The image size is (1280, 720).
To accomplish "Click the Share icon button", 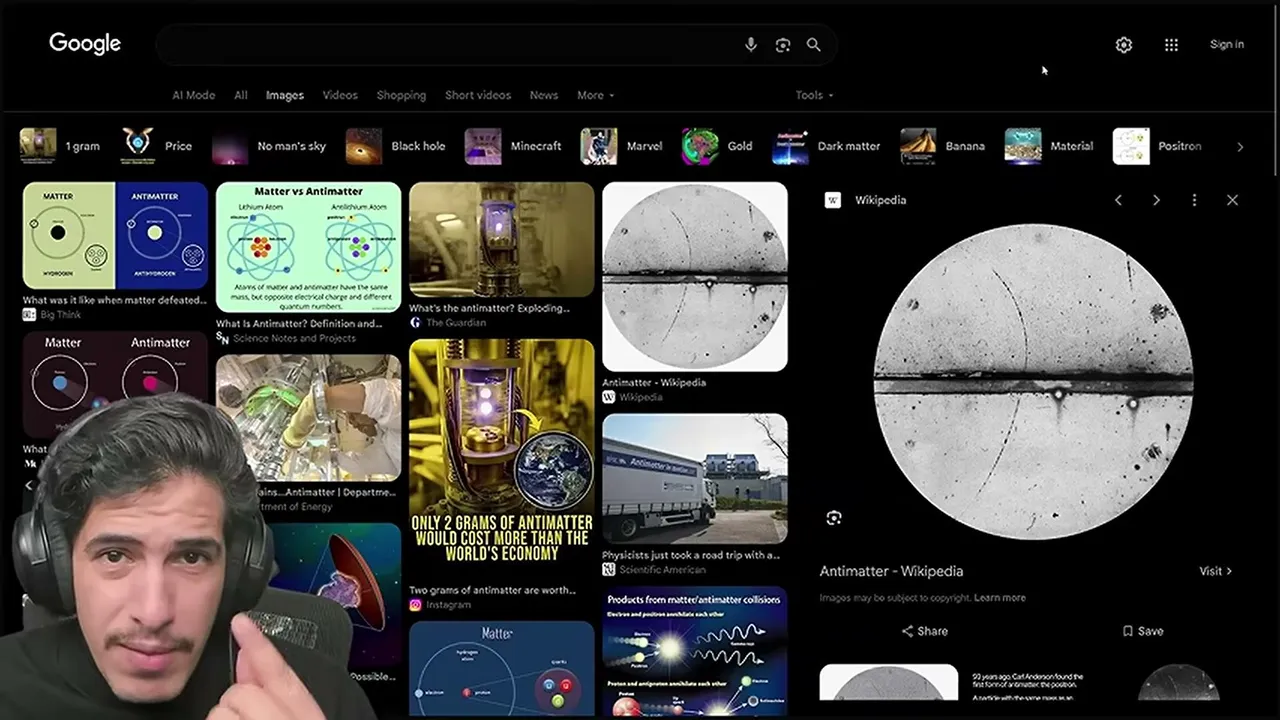I will [x=924, y=631].
